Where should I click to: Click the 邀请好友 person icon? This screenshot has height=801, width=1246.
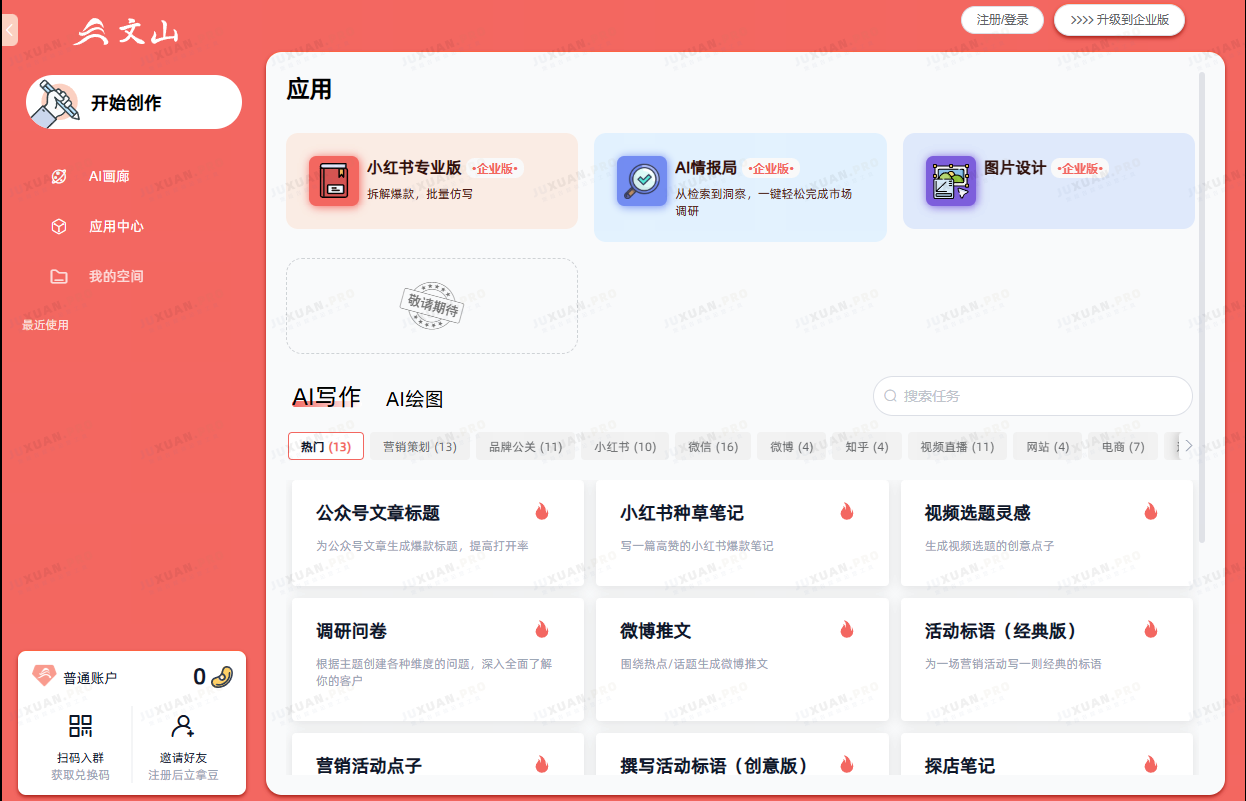click(x=183, y=726)
